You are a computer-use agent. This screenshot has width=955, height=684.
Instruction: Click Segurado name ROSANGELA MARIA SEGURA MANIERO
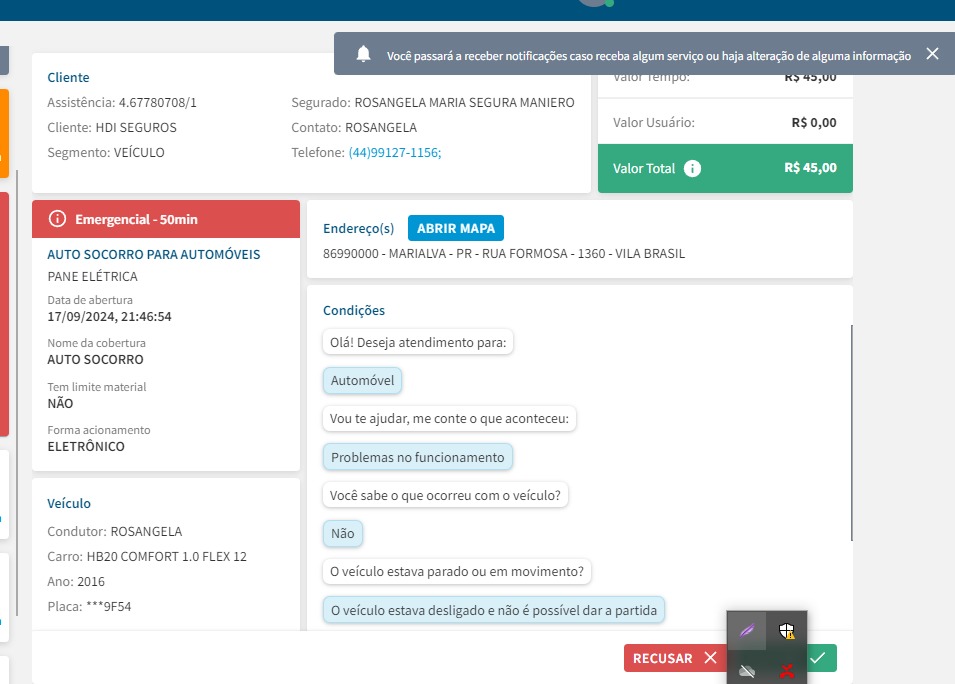(465, 102)
